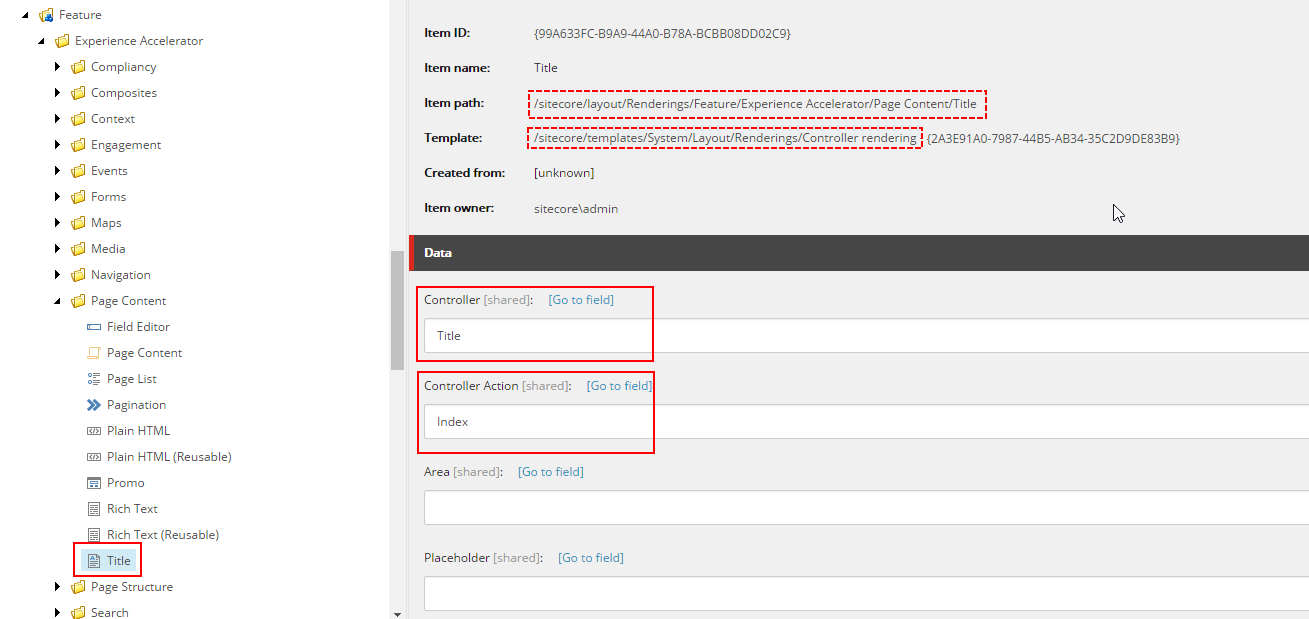Expand the Navigation folder arrow
1309x619 pixels.
click(x=58, y=275)
